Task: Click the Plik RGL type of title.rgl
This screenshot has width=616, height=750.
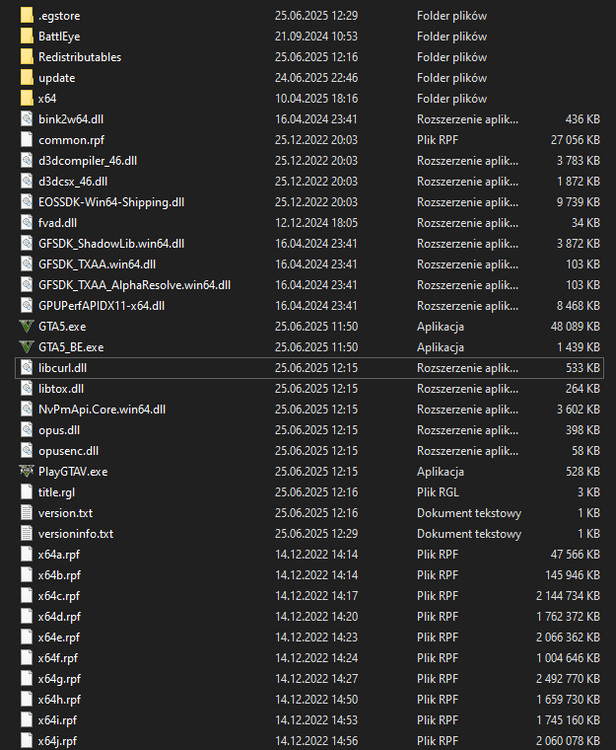Action: (x=438, y=492)
